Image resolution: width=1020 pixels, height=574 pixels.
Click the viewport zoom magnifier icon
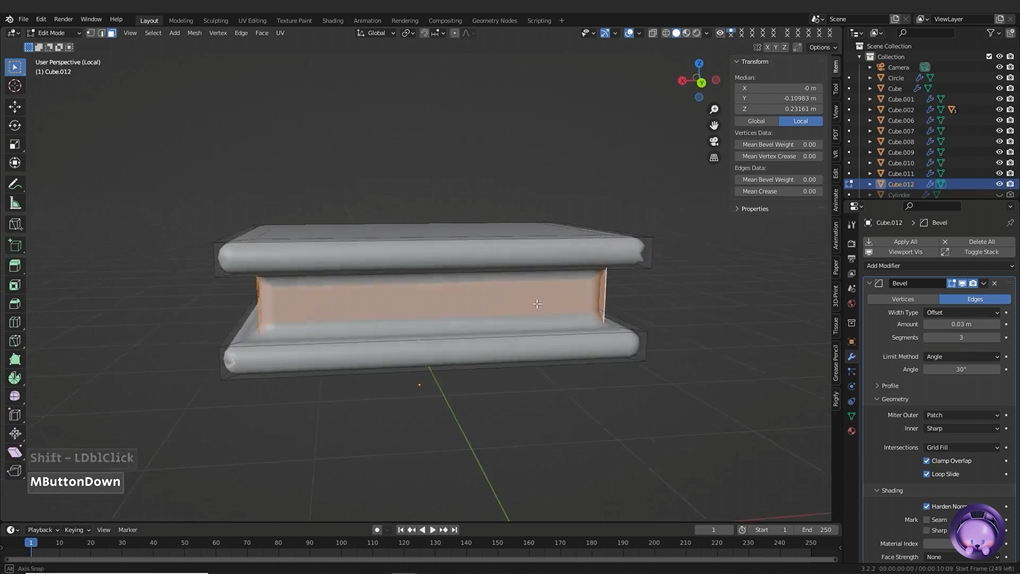click(714, 109)
